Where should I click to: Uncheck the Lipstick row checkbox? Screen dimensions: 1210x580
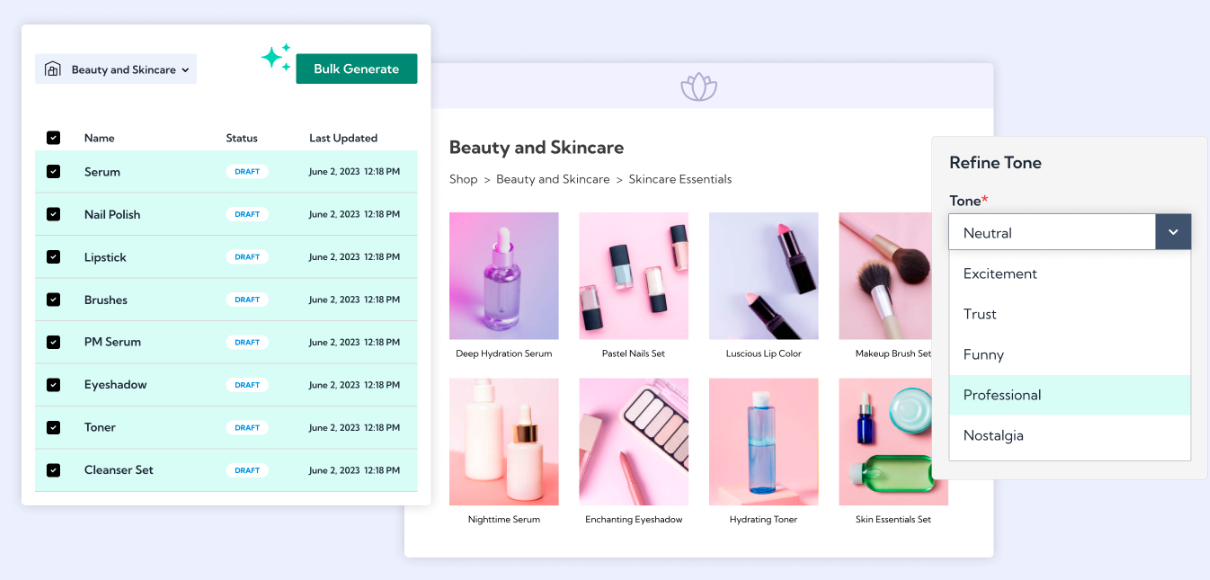point(53,257)
